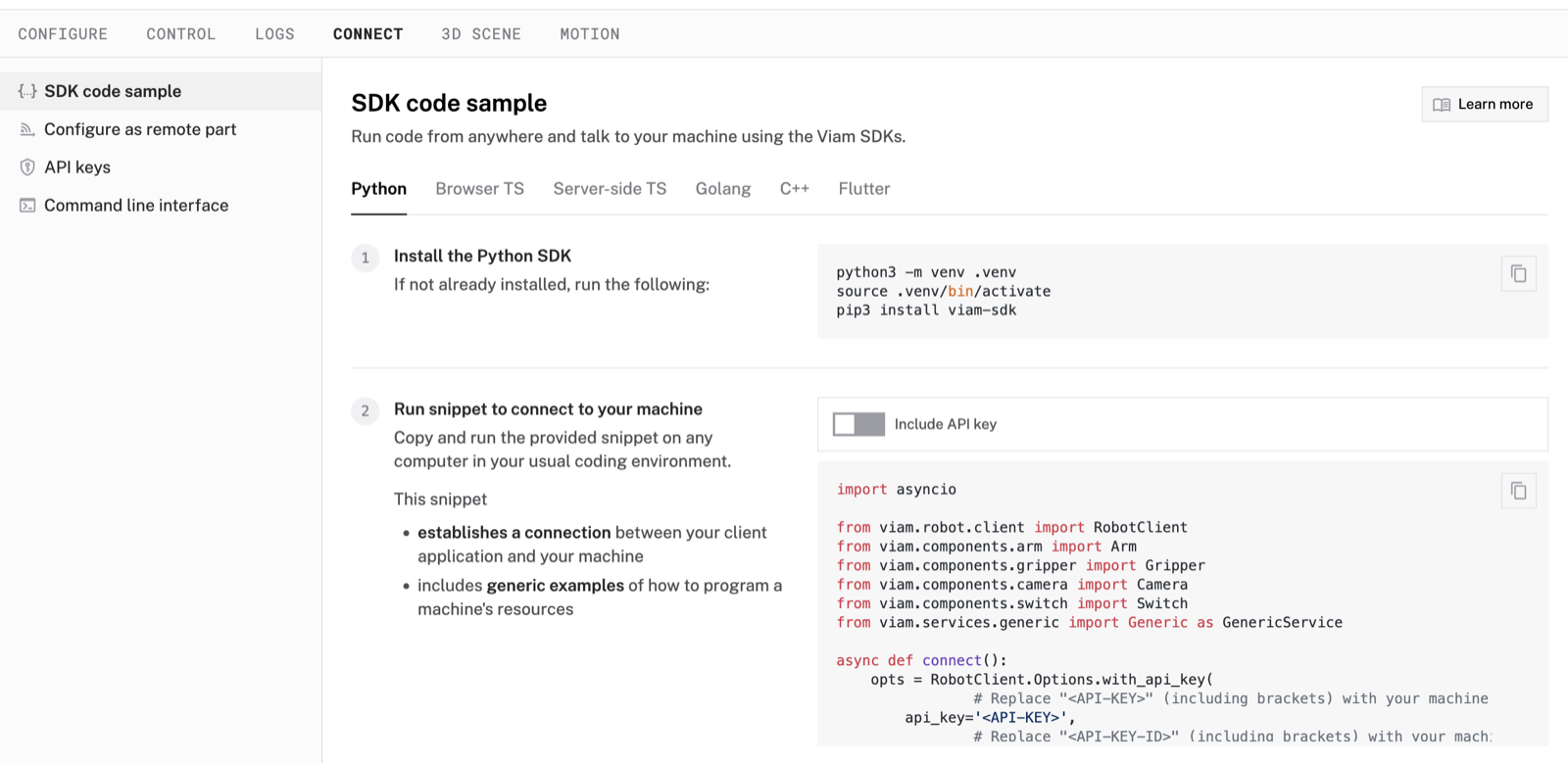The image size is (1568, 763).
Task: Click the Learn more button
Action: pyautogui.click(x=1485, y=105)
